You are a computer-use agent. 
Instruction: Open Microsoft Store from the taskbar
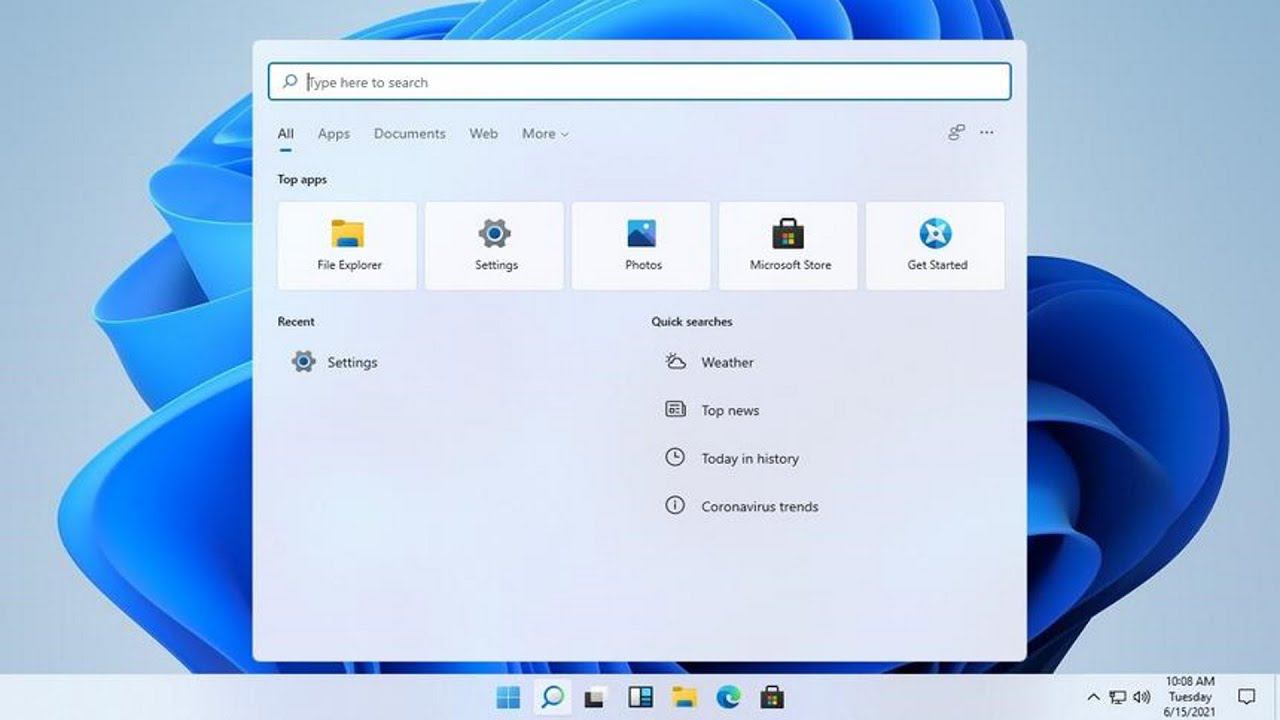click(x=772, y=697)
